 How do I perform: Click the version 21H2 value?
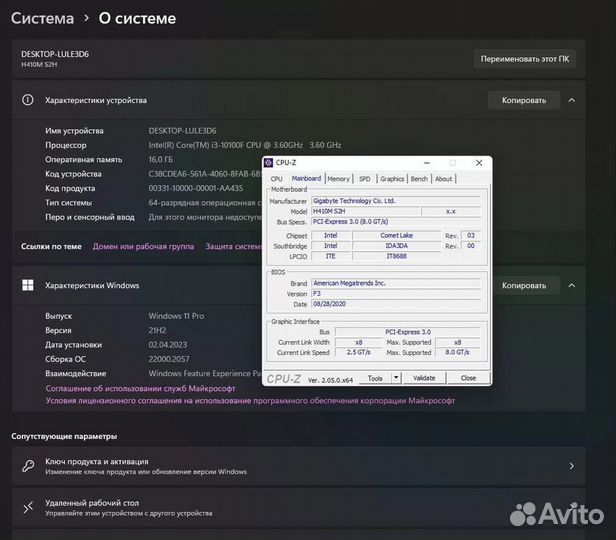pyautogui.click(x=158, y=330)
